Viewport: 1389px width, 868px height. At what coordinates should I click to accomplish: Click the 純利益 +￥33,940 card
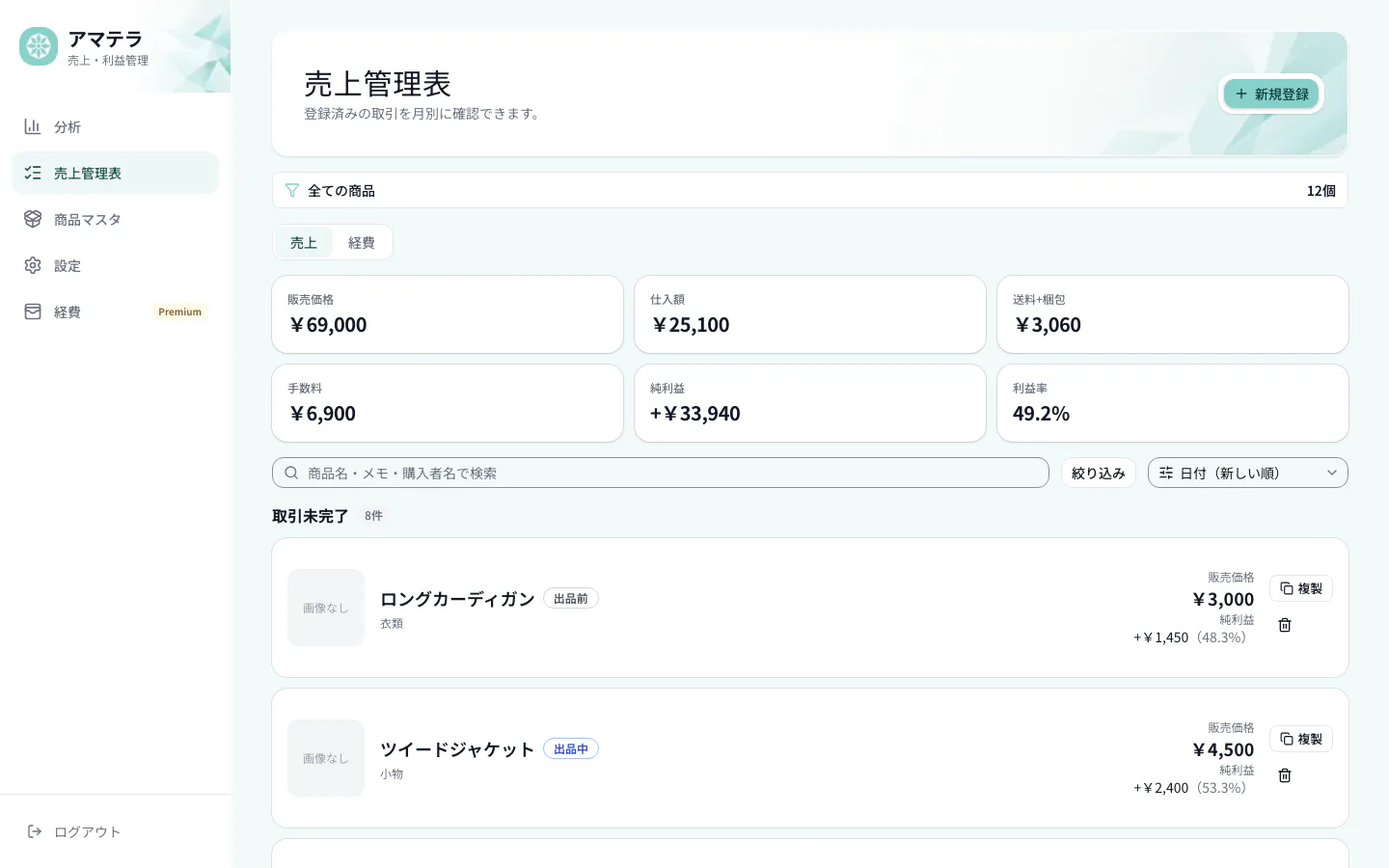click(x=810, y=403)
